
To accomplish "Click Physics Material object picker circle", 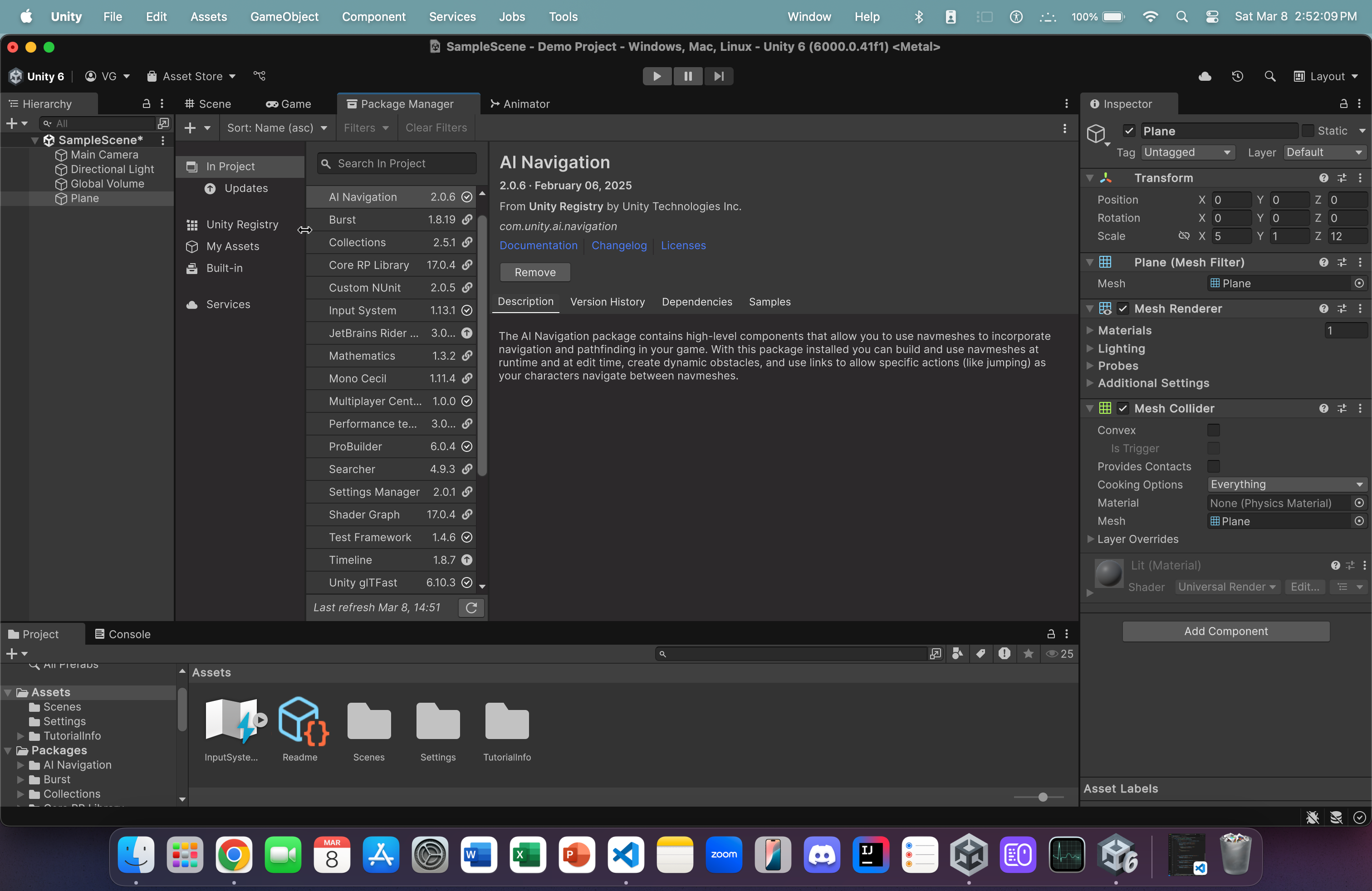I will coord(1359,503).
